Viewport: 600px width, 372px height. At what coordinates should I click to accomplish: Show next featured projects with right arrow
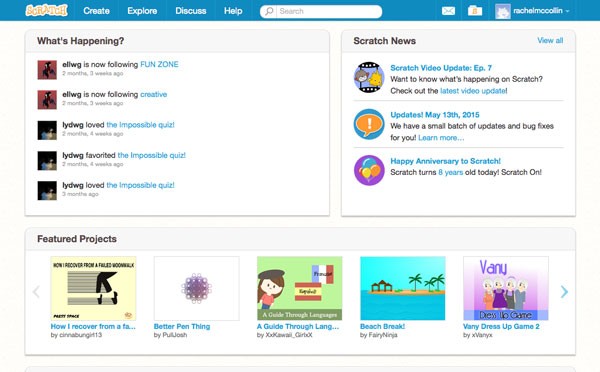(x=564, y=292)
